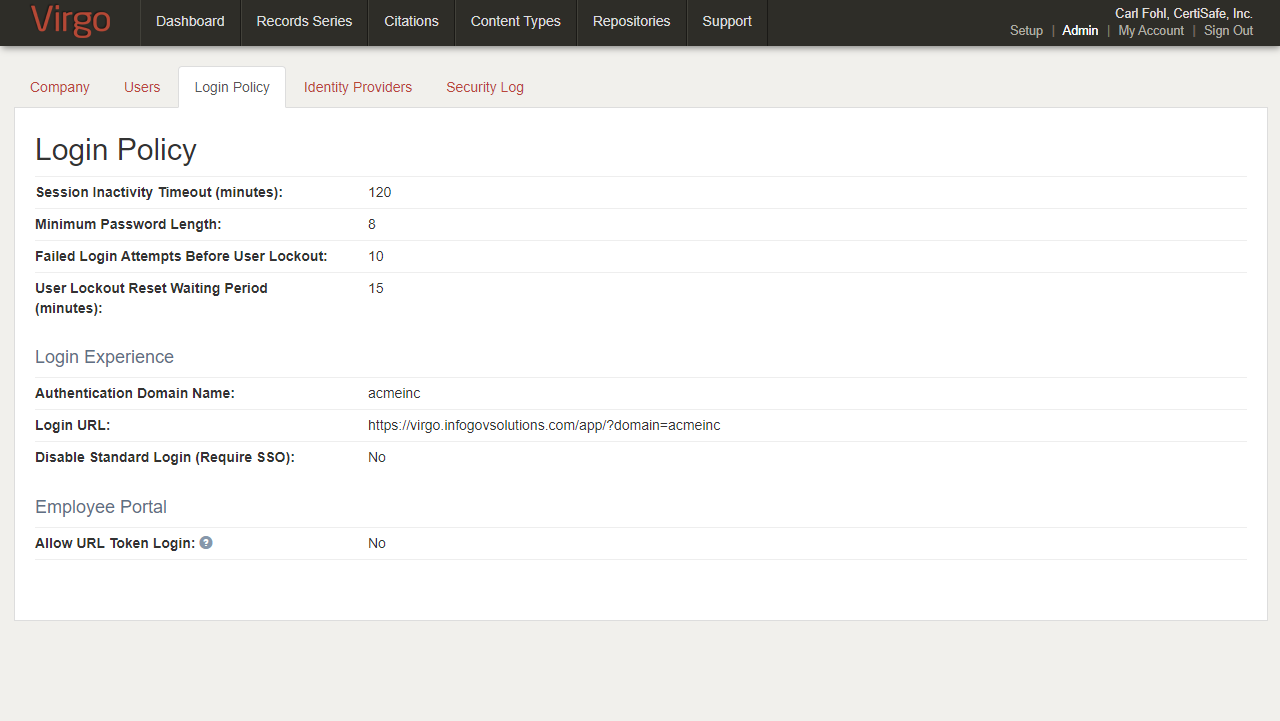
Task: View the Security Log tab
Action: coord(485,87)
